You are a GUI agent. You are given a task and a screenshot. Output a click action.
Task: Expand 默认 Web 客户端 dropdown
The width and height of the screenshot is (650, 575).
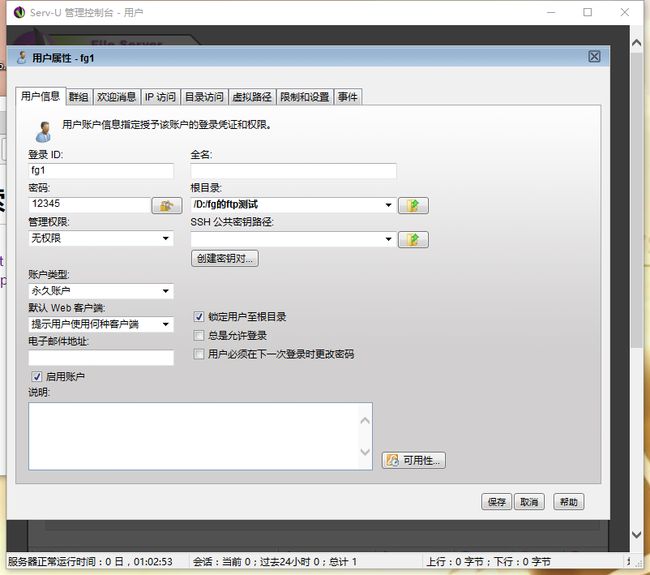[x=101, y=324]
